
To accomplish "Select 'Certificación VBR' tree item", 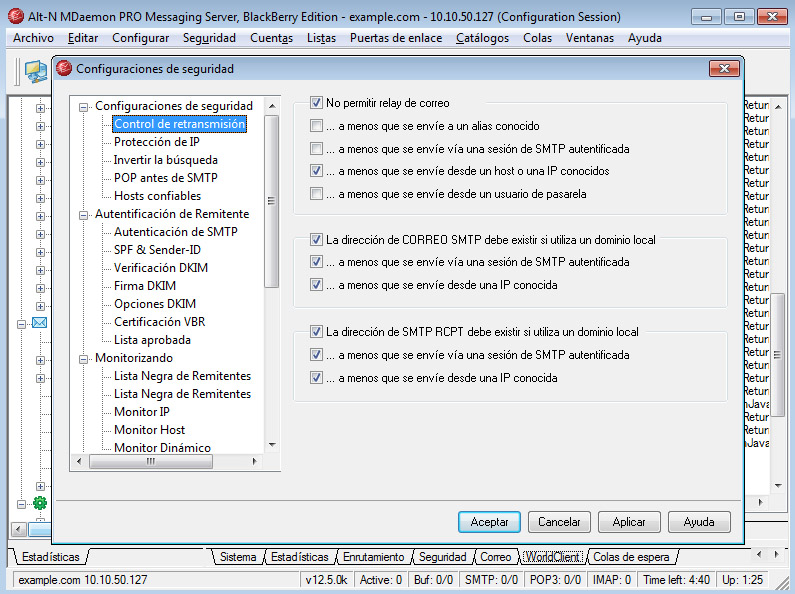I will [159, 322].
